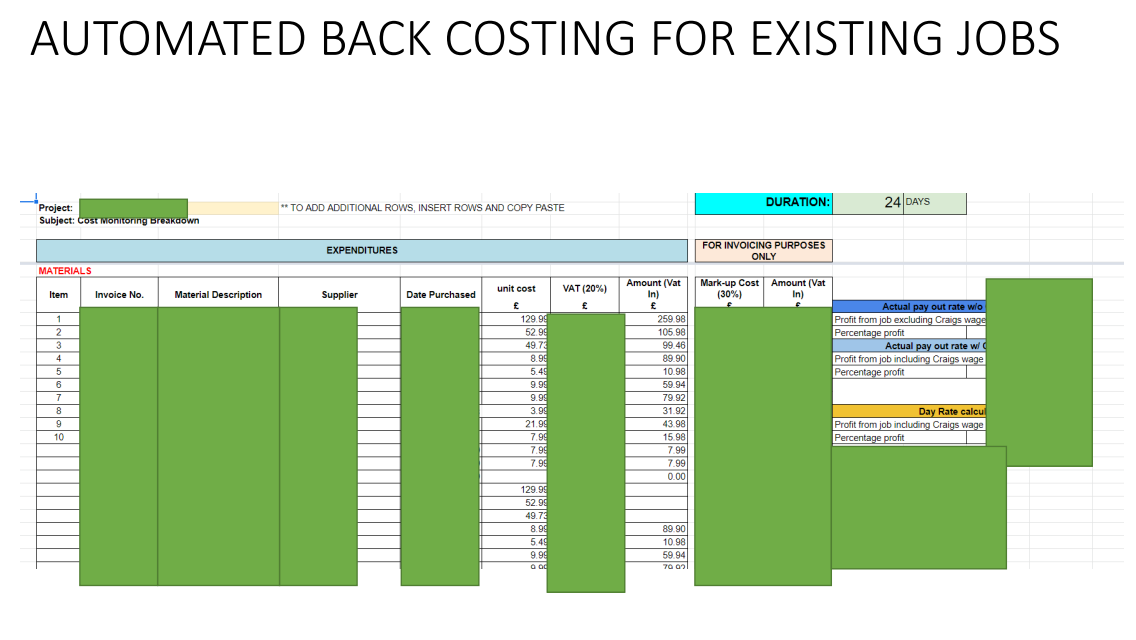Select the Day Rate calcul header cell
Viewport: 1136px width, 640px height.
coord(909,412)
